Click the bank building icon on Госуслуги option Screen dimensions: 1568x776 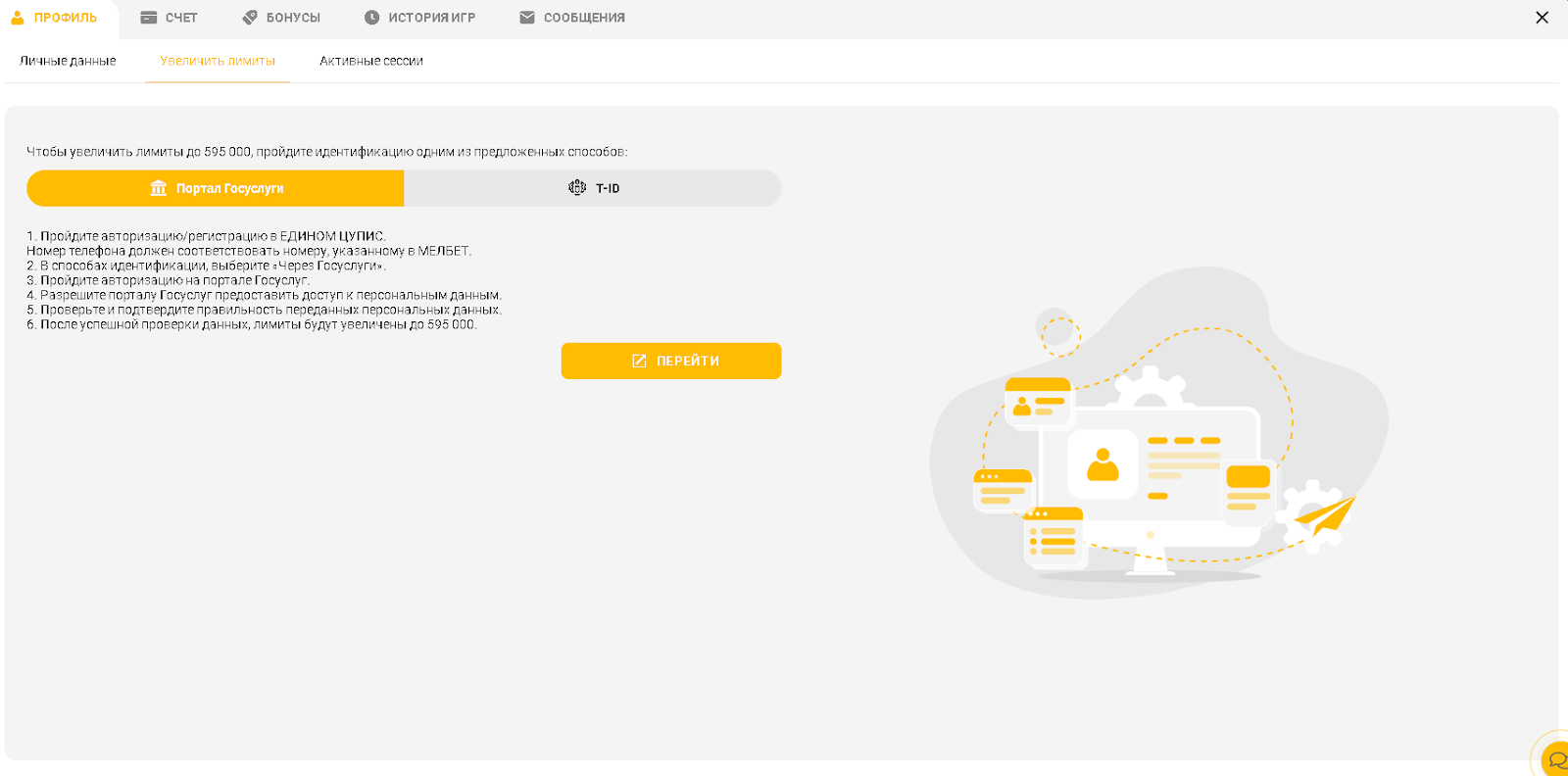click(158, 188)
